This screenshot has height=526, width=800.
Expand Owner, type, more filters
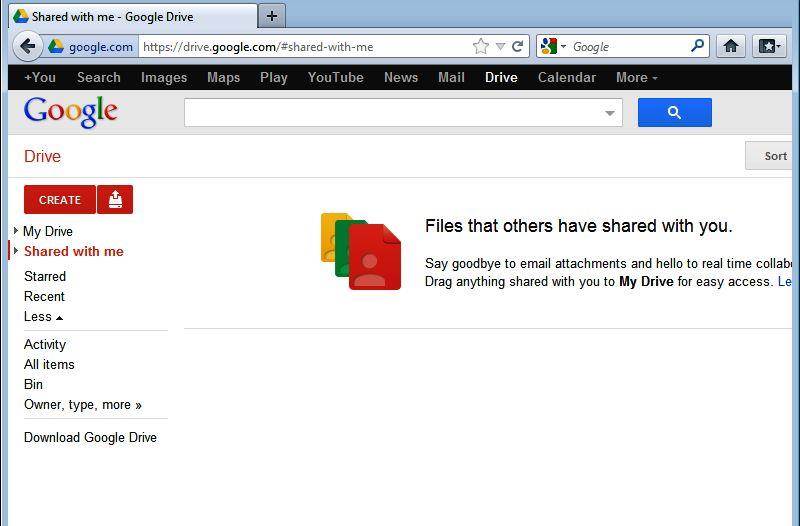tap(83, 405)
